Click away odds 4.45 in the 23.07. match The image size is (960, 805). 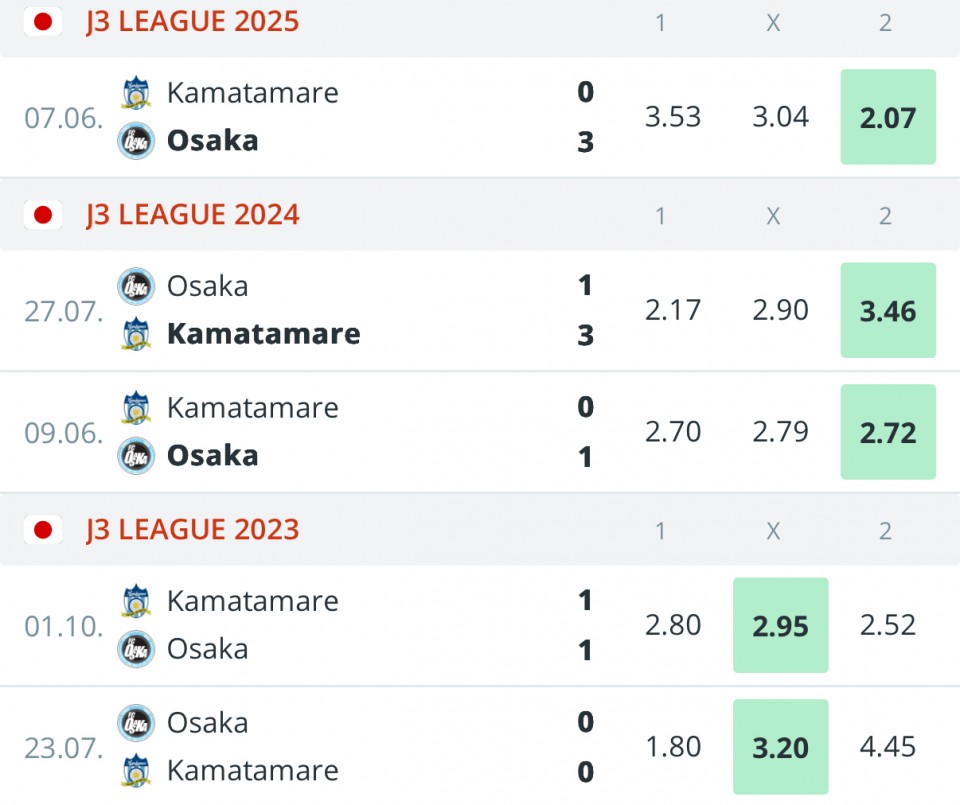coord(888,747)
